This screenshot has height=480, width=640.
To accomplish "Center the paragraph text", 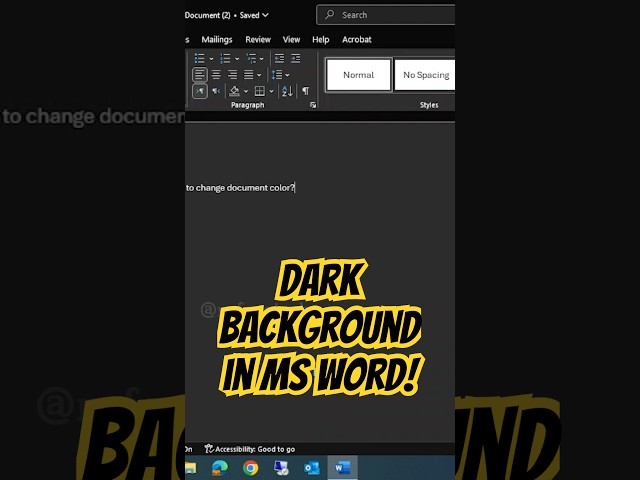I will point(216,75).
